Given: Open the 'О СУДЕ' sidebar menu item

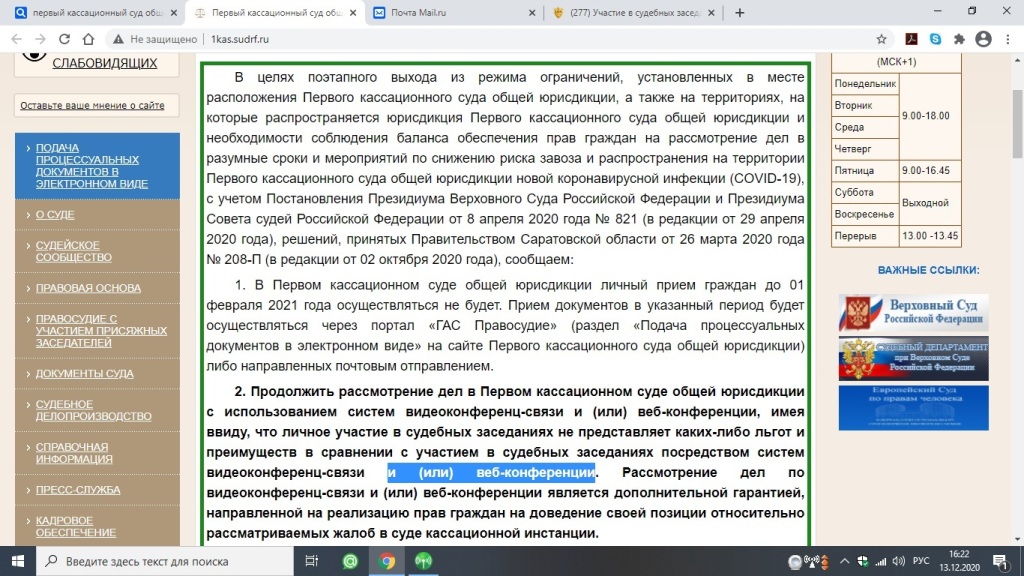Looking at the screenshot, I should (55, 215).
